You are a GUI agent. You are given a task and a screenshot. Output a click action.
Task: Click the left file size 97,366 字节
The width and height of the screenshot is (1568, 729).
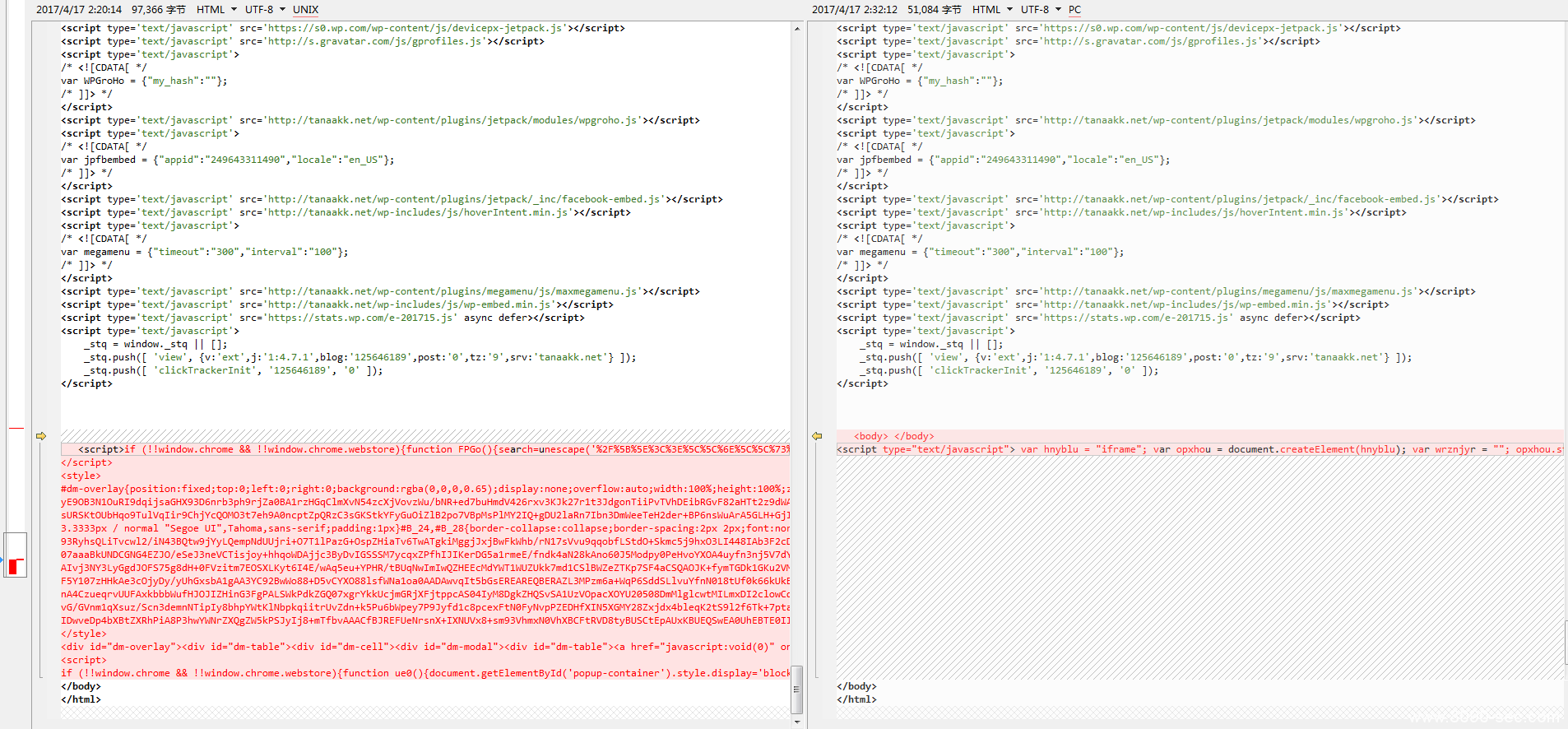pyautogui.click(x=159, y=10)
